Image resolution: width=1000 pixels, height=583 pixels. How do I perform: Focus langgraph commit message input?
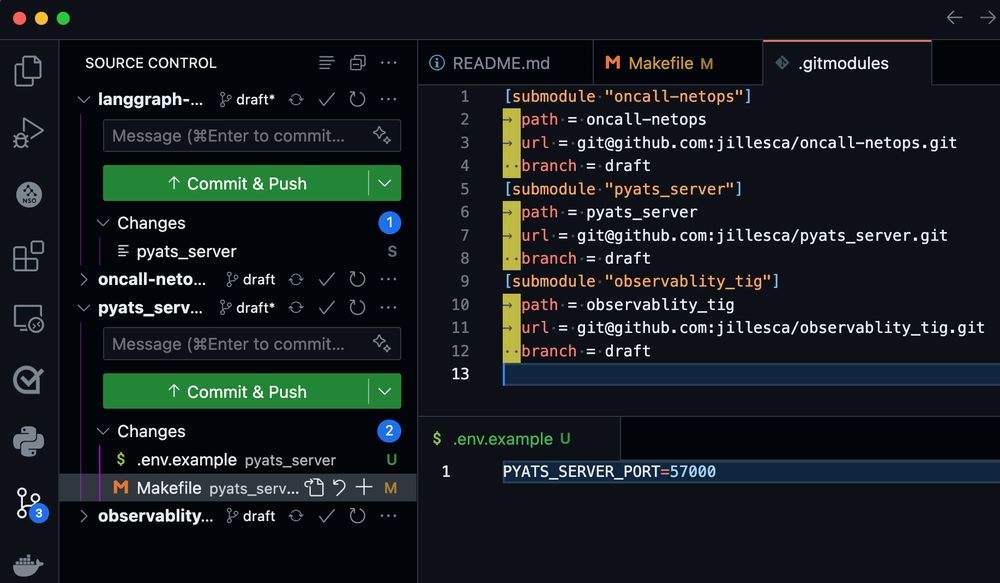pyautogui.click(x=252, y=135)
